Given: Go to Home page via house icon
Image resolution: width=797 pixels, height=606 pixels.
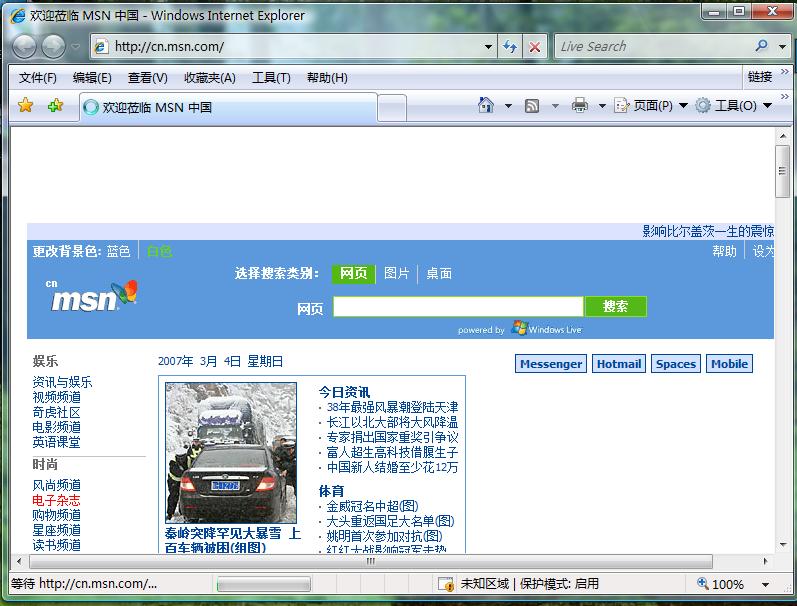Looking at the screenshot, I should tap(486, 106).
